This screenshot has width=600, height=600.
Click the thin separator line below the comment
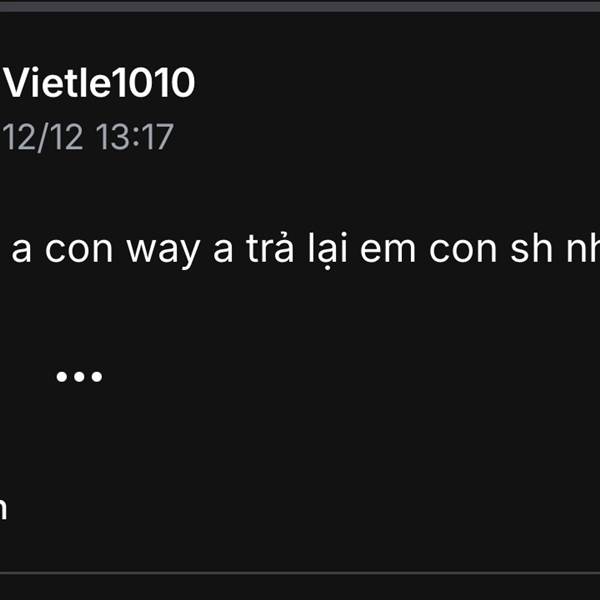tap(300, 573)
